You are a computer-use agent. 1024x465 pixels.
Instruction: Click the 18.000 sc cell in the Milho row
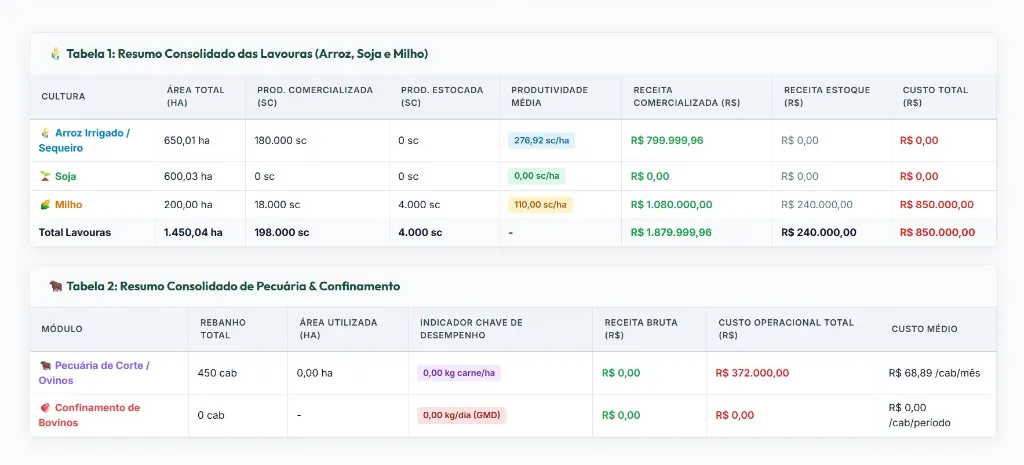[x=278, y=204]
